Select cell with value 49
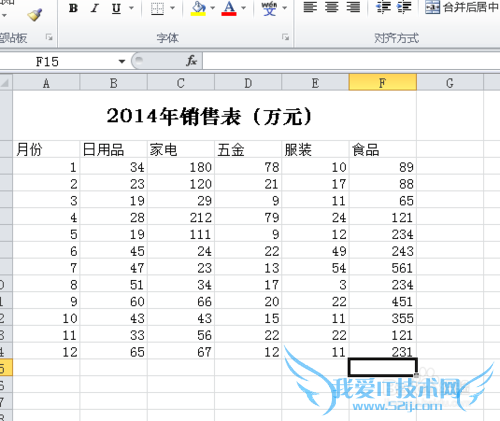The height and width of the screenshot is (421, 500). click(x=315, y=251)
